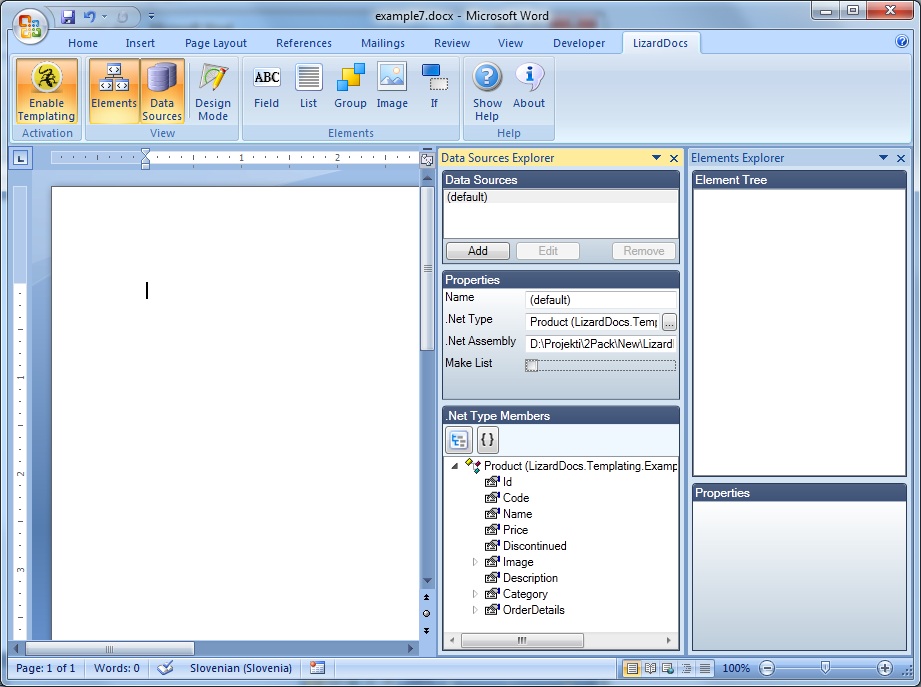Open Select Browse Object button

[x=426, y=614]
